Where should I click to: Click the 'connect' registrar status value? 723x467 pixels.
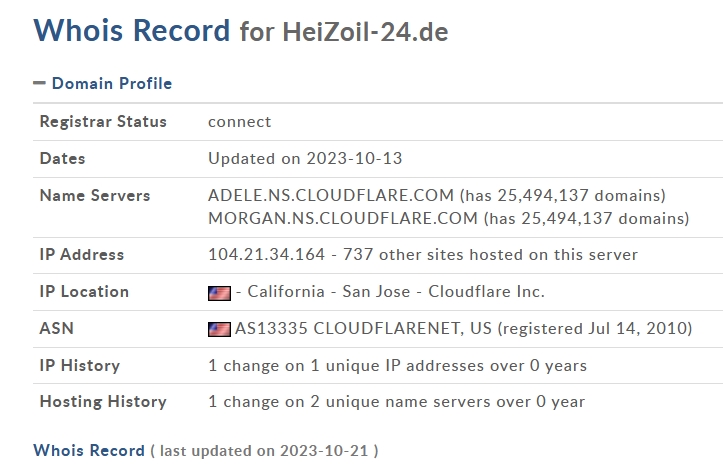click(240, 122)
